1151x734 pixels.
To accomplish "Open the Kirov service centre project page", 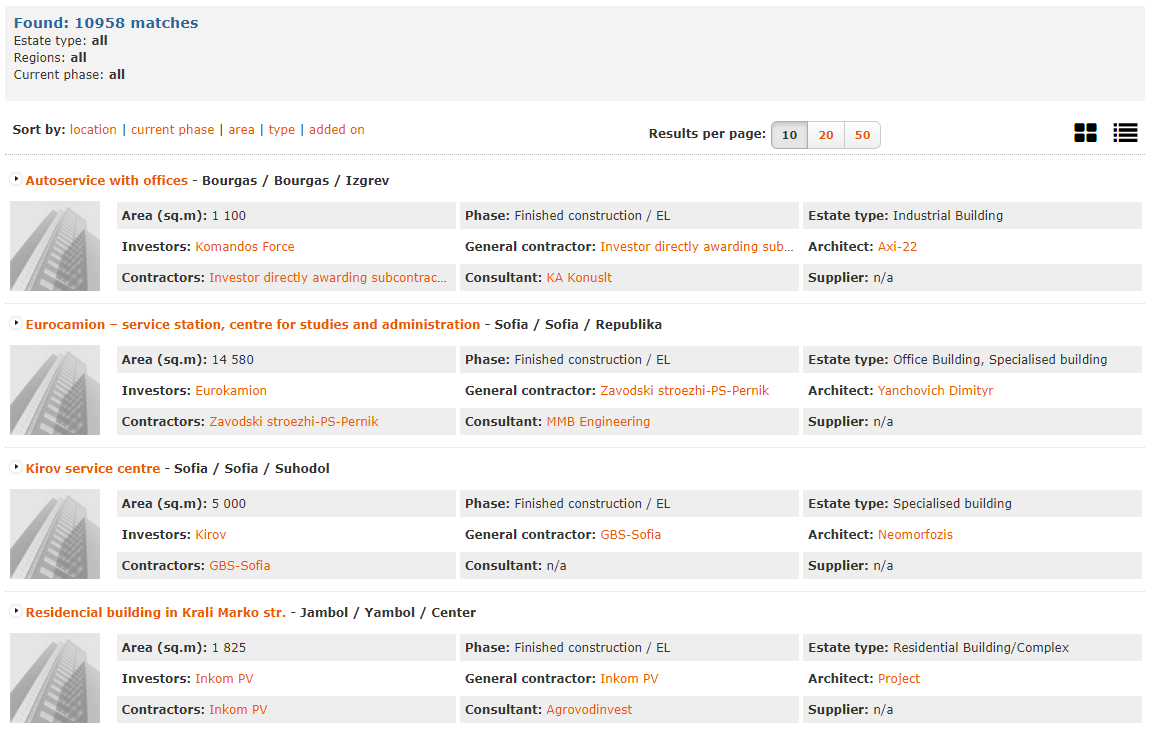I will (x=93, y=468).
